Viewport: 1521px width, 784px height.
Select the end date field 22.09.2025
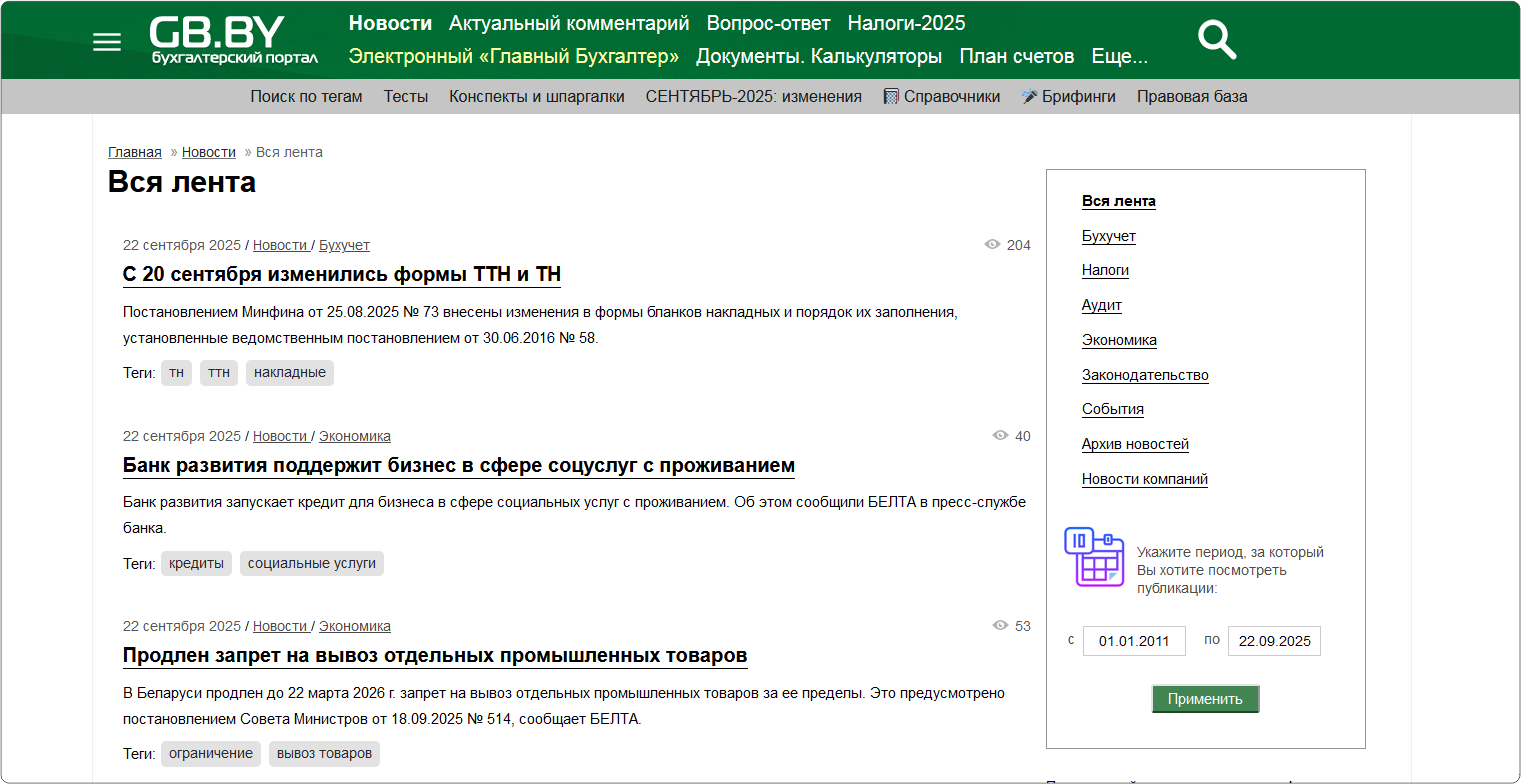(1274, 641)
